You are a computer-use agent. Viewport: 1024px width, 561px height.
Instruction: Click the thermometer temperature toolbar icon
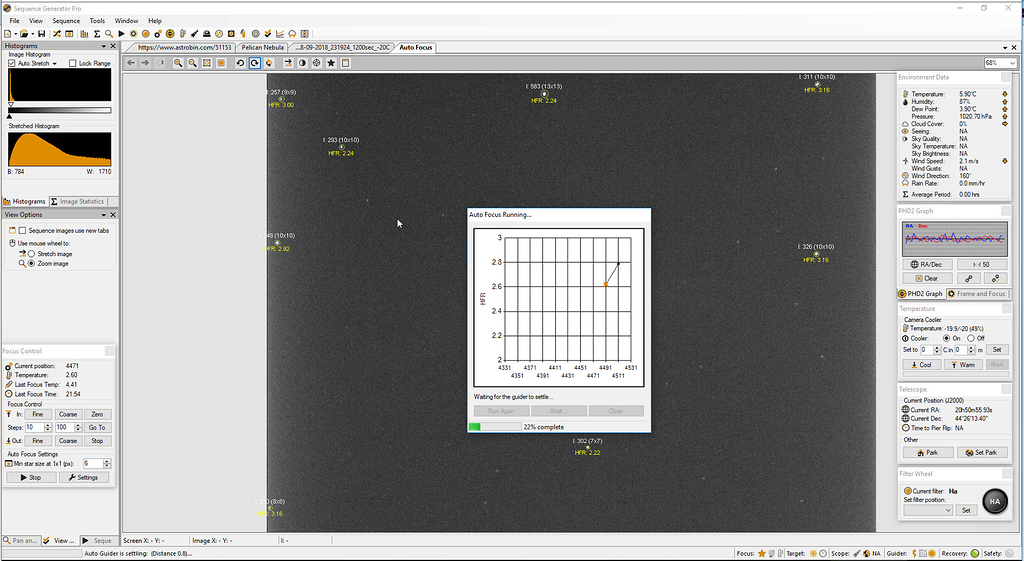(182, 34)
